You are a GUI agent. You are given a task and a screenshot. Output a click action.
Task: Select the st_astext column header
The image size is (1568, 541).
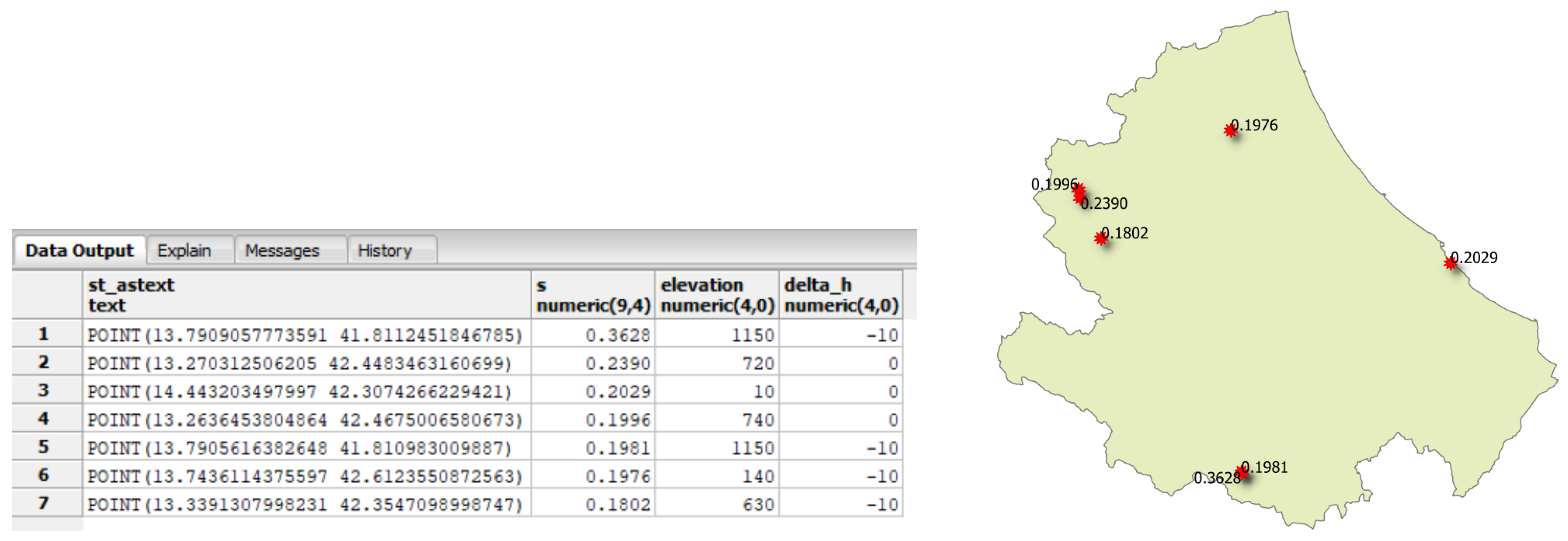click(x=307, y=294)
